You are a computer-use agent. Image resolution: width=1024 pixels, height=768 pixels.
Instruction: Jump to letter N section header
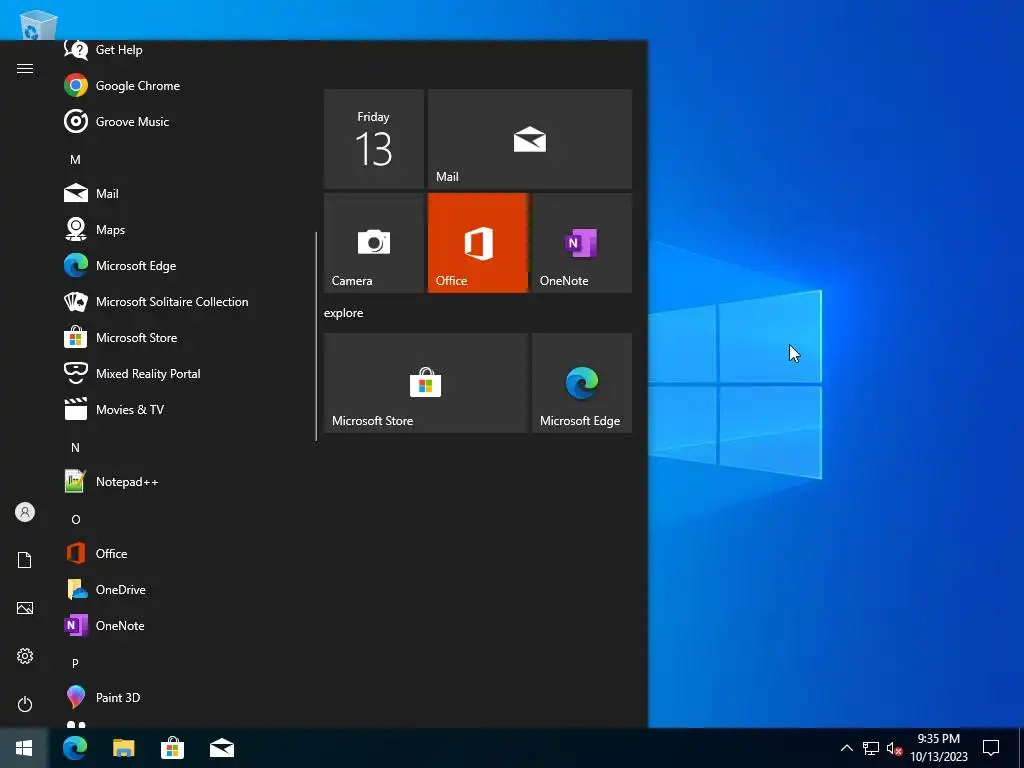tap(75, 447)
